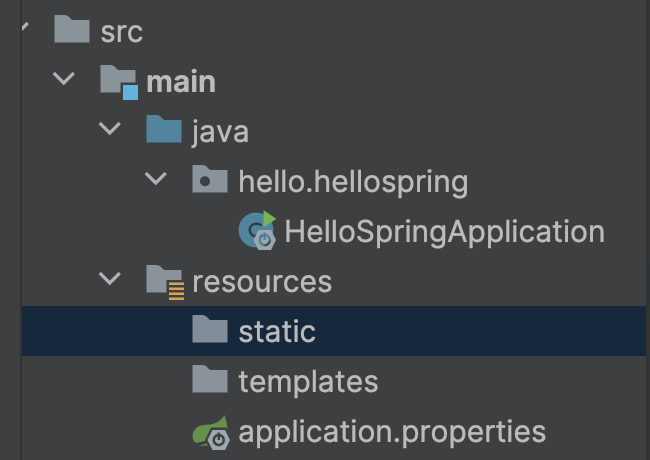Select the resources folder name

click(x=262, y=281)
